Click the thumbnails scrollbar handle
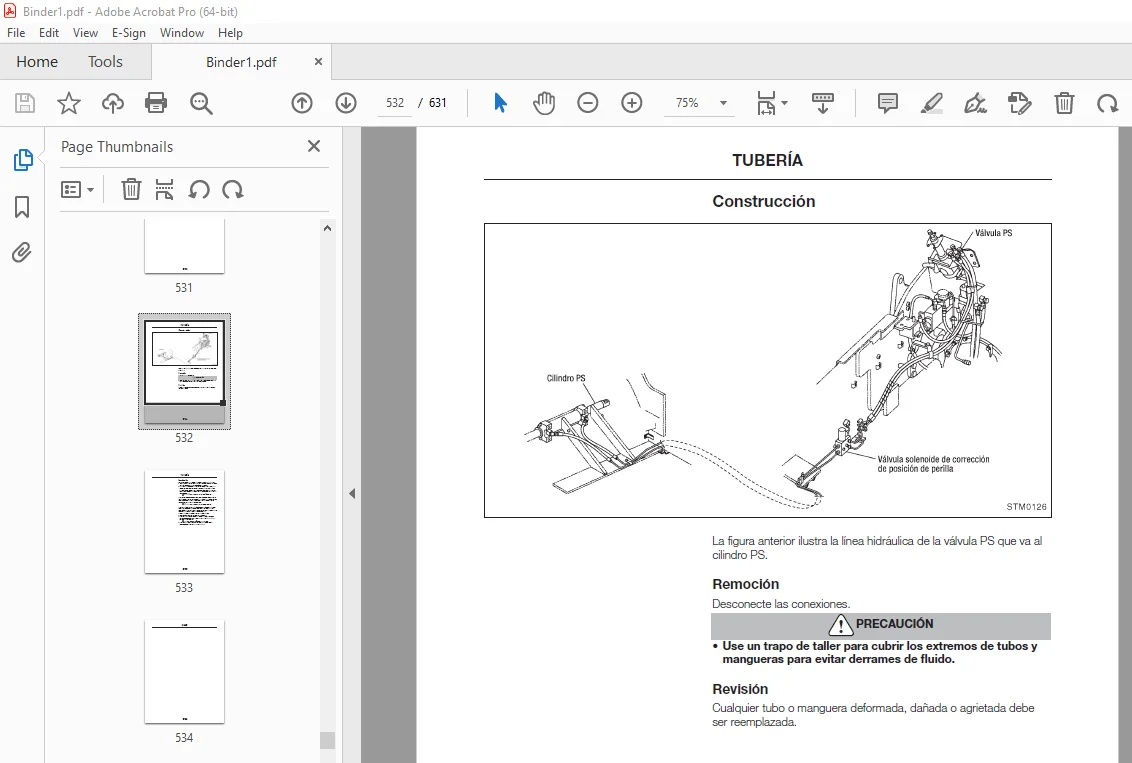The width and height of the screenshot is (1132, 763). [327, 741]
